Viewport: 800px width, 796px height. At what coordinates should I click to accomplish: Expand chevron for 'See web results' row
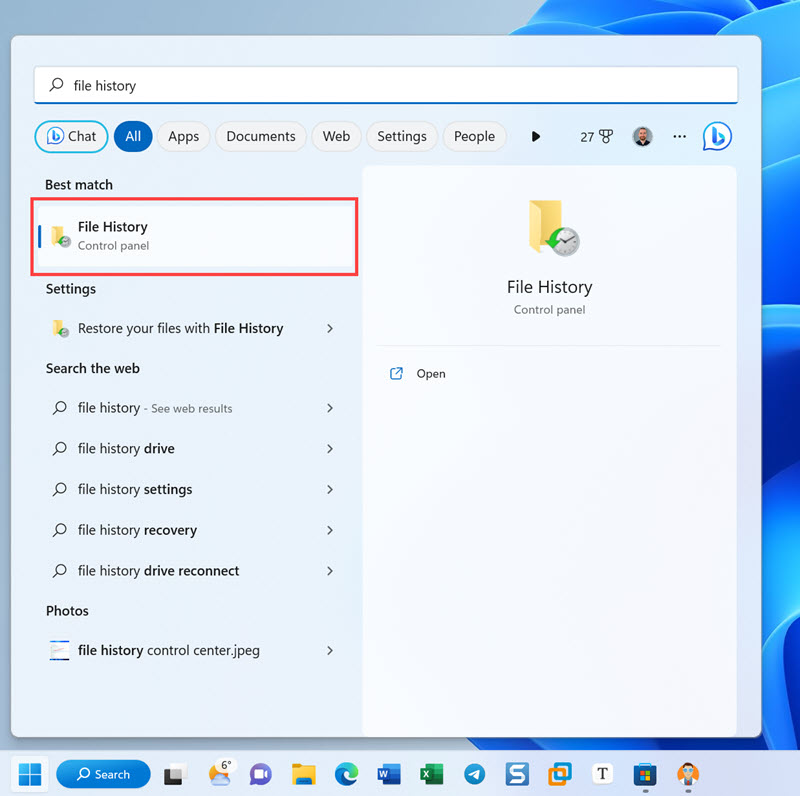[330, 408]
